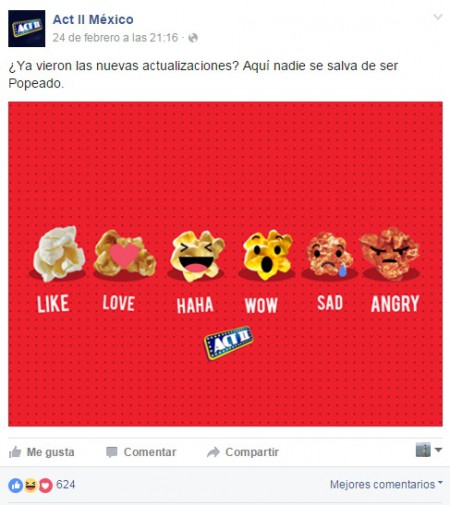This screenshot has height=505, width=450.
Task: Click the white LIKE popcorn in image
Action: click(59, 253)
